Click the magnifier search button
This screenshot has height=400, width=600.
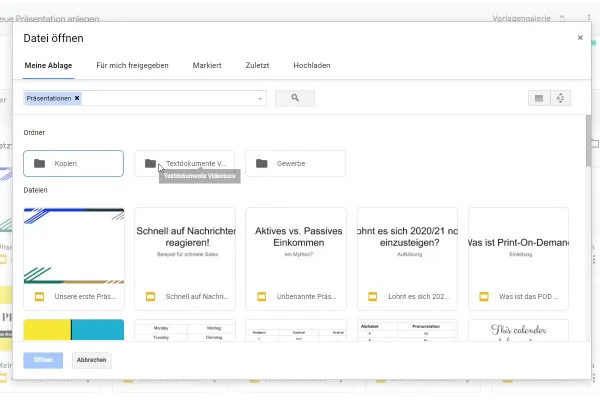(x=295, y=98)
